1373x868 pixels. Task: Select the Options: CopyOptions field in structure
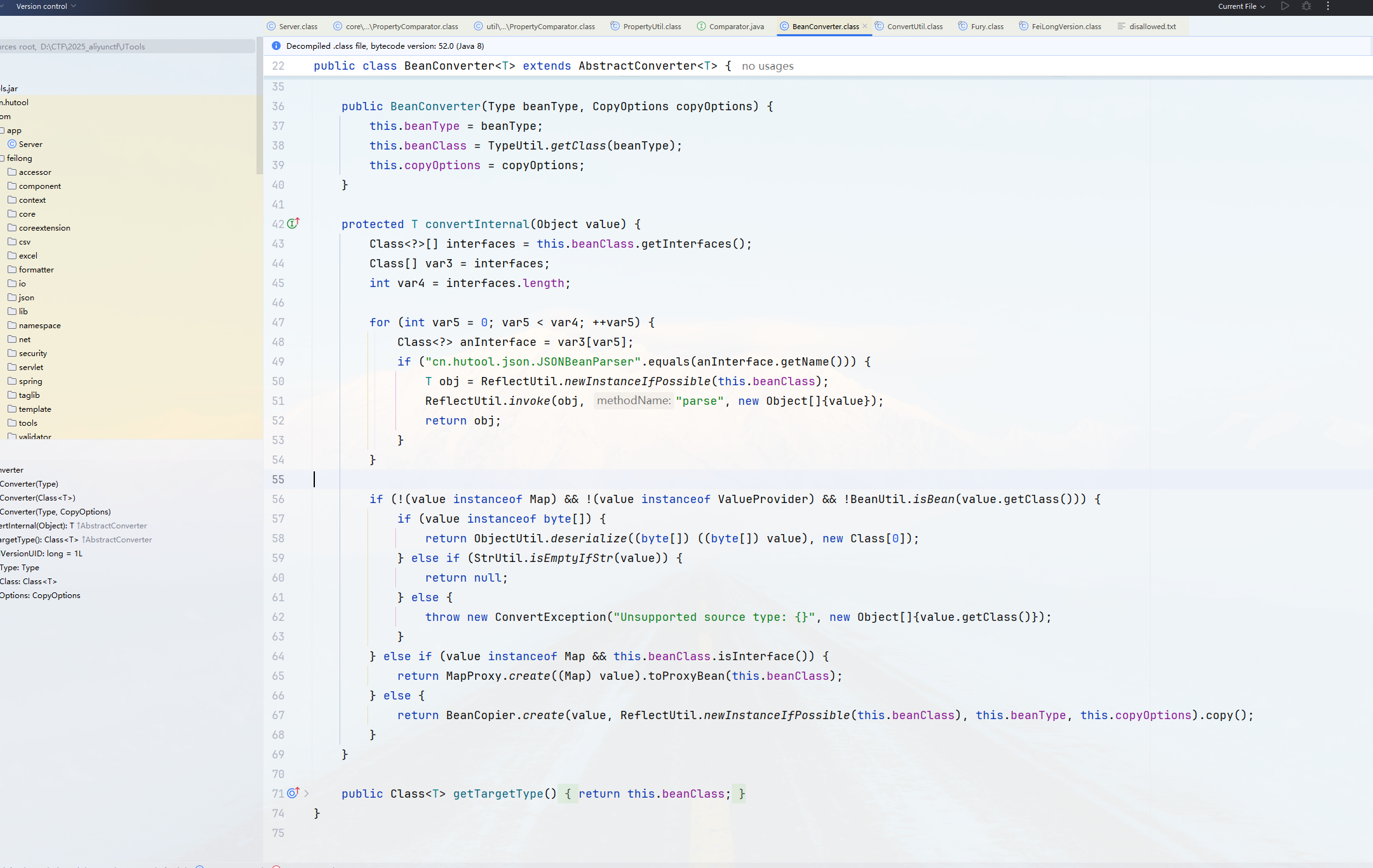point(41,595)
